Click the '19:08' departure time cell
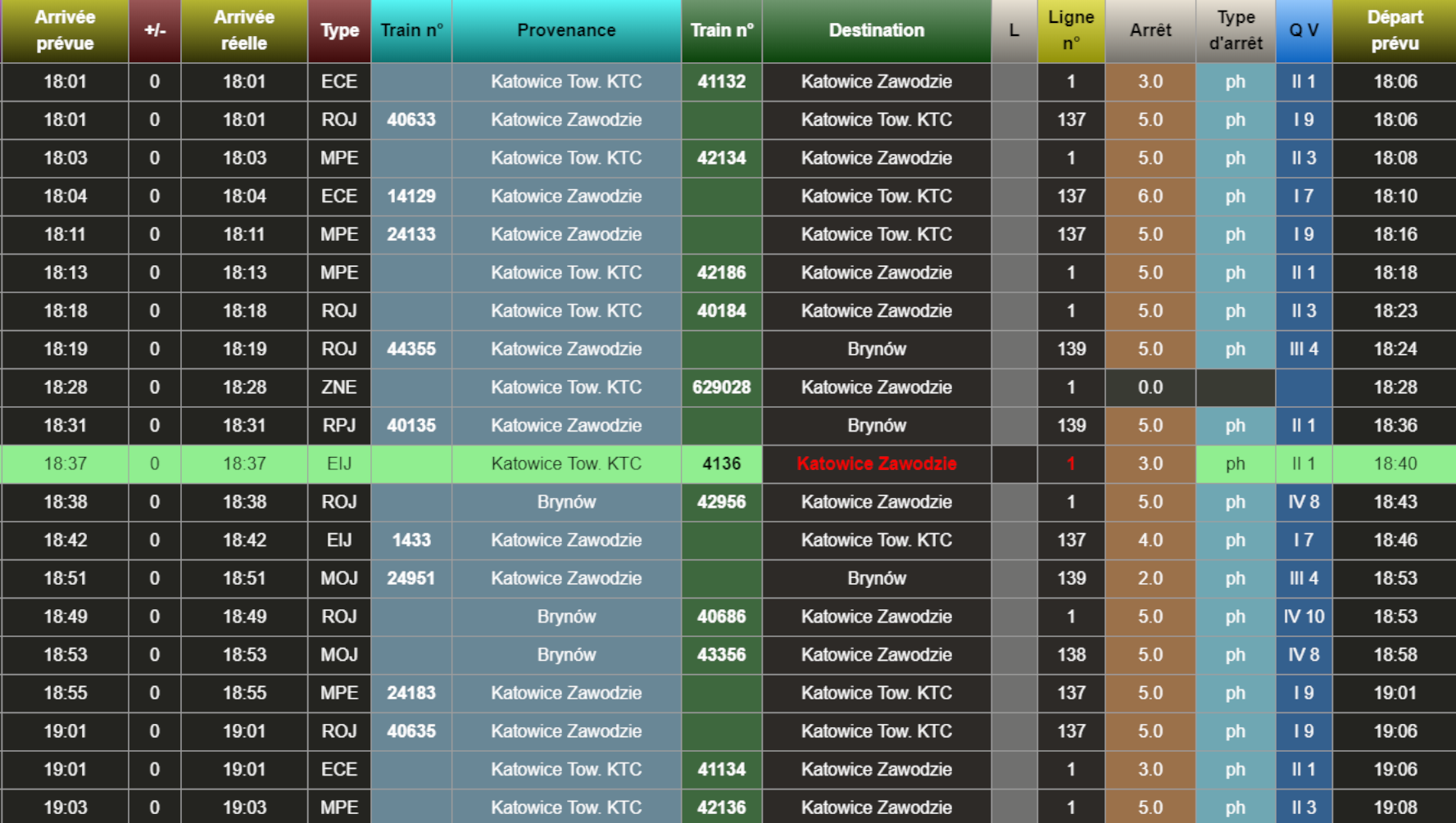 point(1395,807)
